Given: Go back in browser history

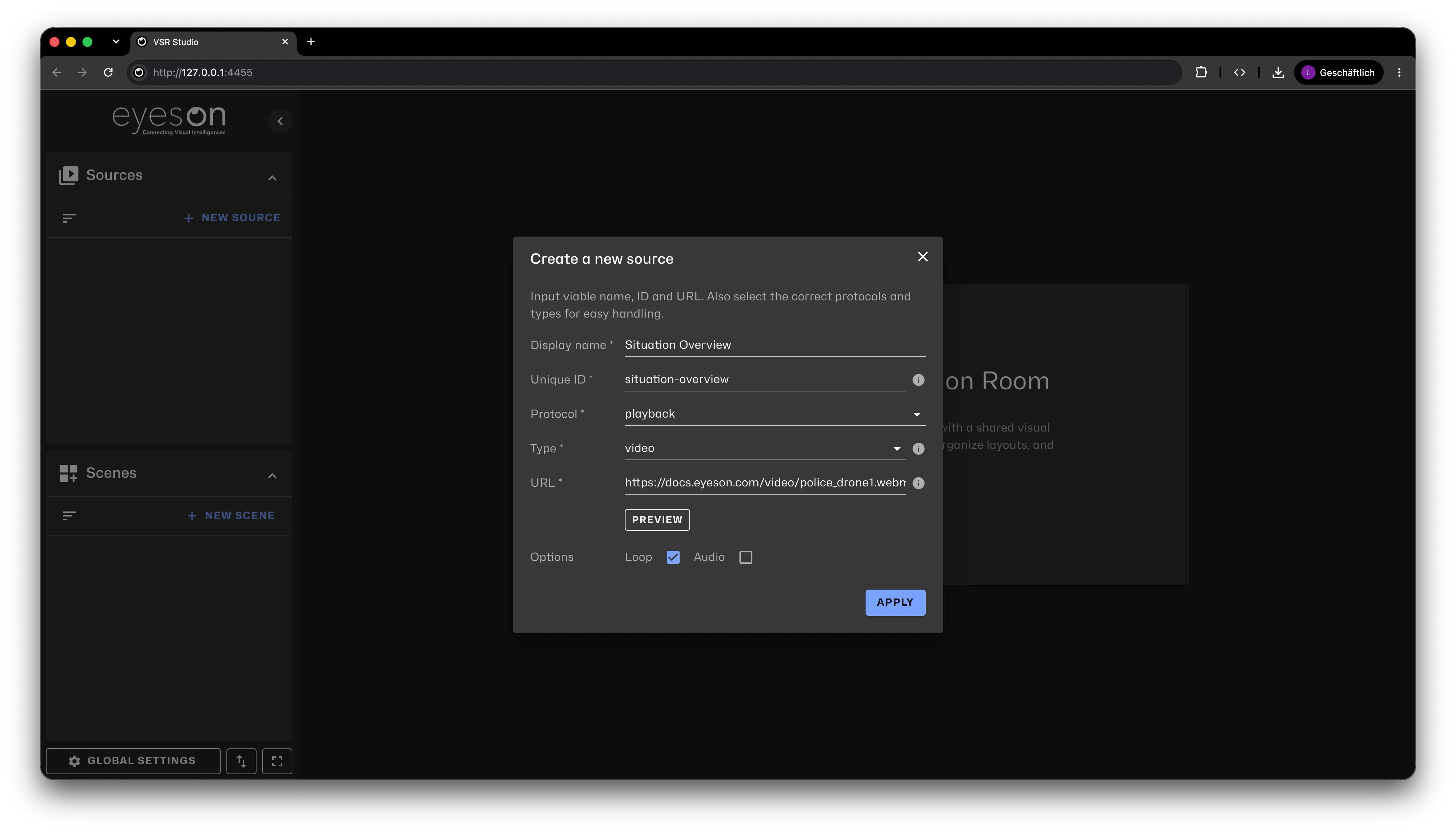Looking at the screenshot, I should coord(57,73).
